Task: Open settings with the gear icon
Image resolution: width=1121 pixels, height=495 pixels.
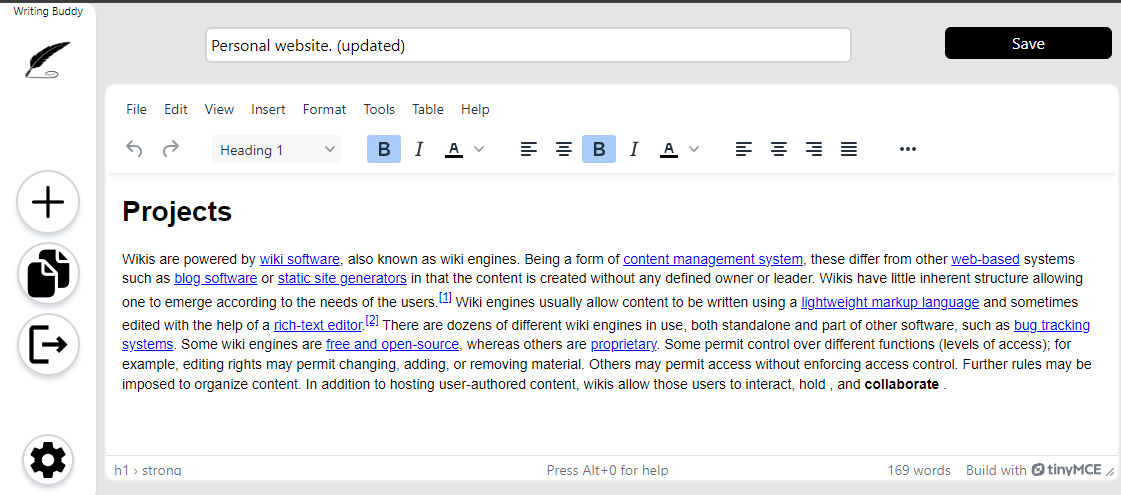Action: (48, 460)
